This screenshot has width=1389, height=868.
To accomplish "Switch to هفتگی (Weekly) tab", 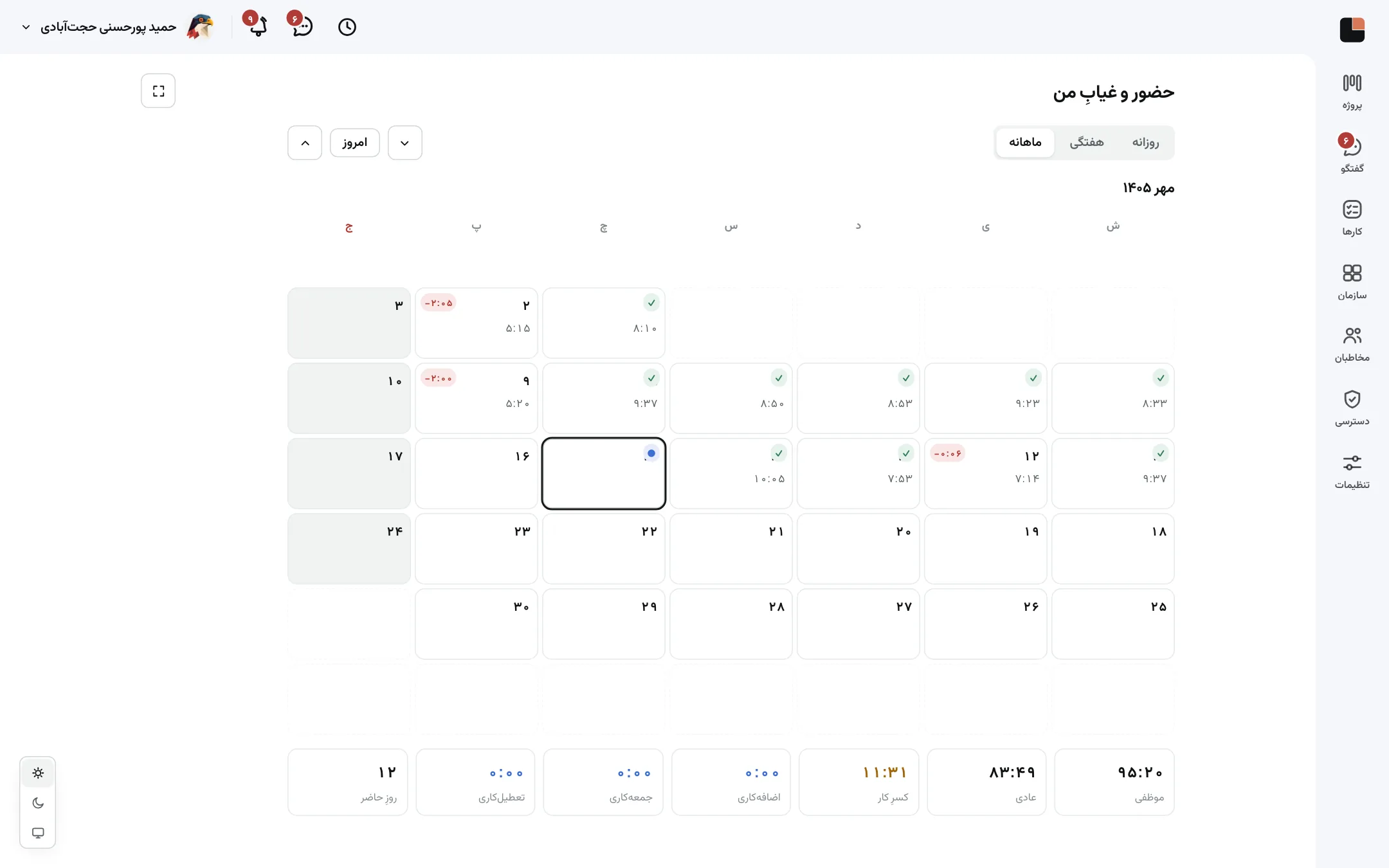I will (1087, 142).
